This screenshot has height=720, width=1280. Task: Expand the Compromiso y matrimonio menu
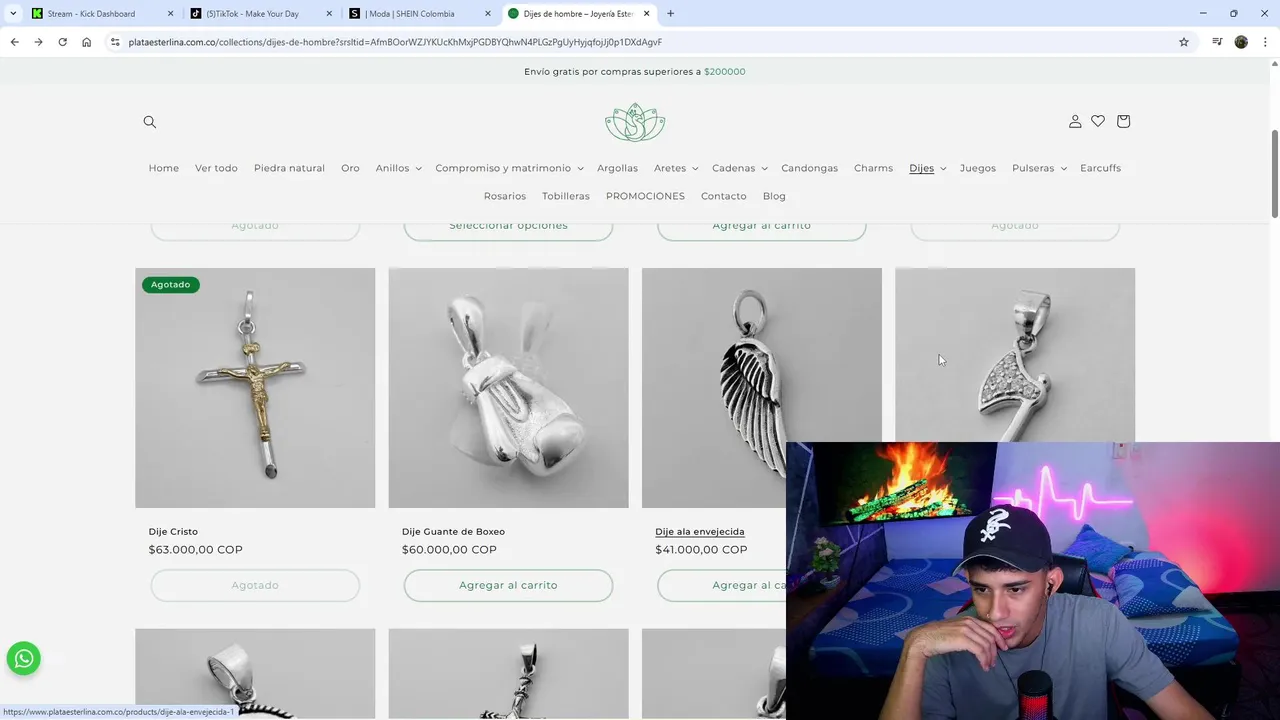[x=509, y=168]
